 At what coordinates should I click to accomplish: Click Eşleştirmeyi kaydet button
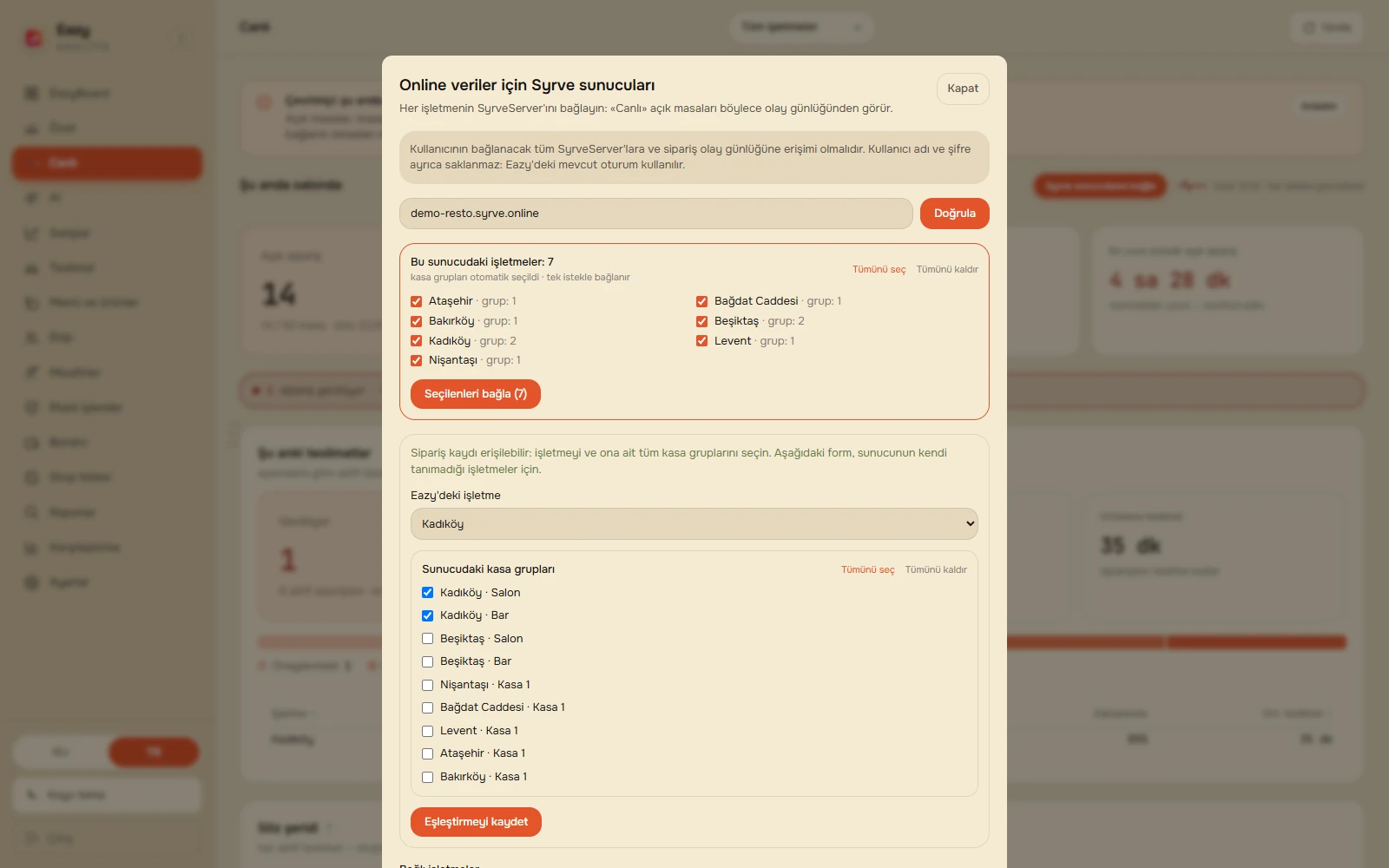coord(476,822)
